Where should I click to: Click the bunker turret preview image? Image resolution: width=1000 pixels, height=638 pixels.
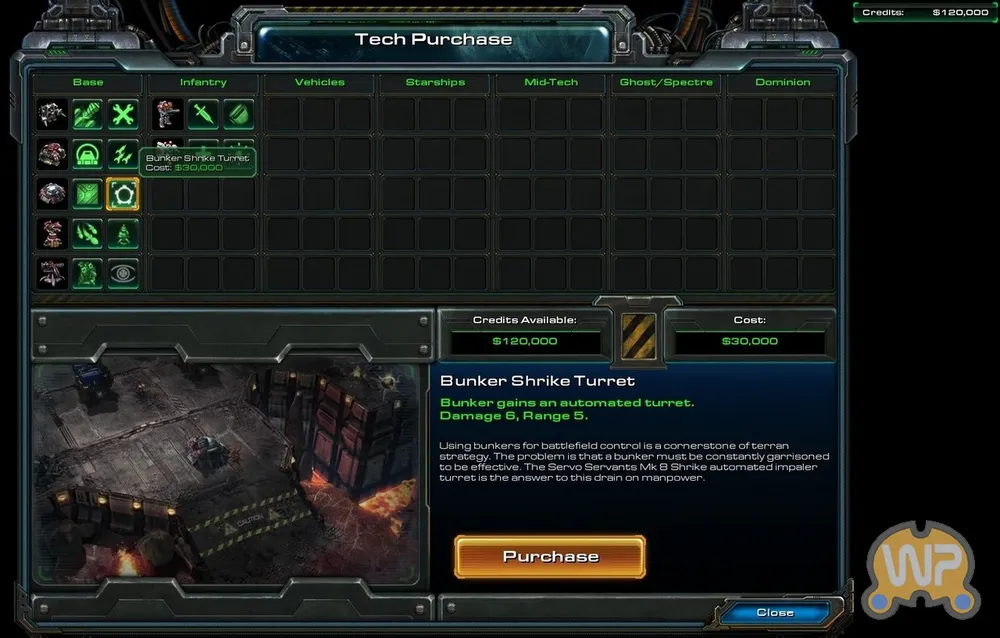tap(226, 473)
